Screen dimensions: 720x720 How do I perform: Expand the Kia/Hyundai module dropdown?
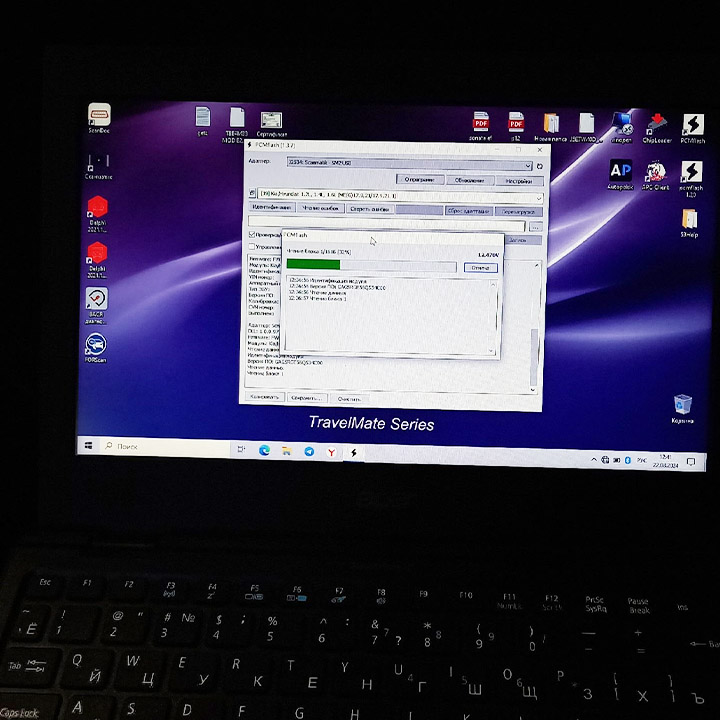(x=539, y=198)
